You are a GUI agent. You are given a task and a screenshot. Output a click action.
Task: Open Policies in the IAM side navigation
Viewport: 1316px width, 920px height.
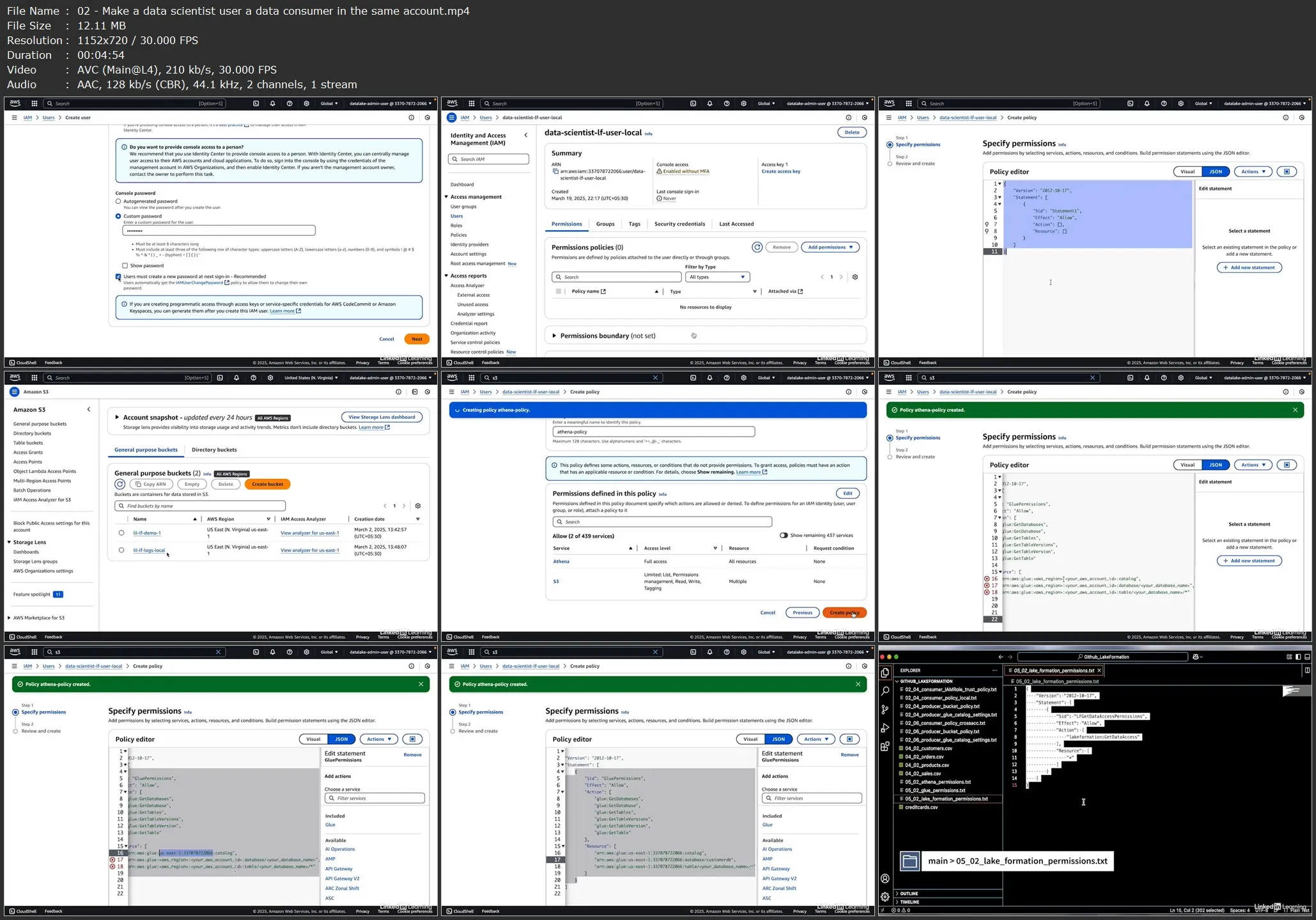[x=458, y=235]
